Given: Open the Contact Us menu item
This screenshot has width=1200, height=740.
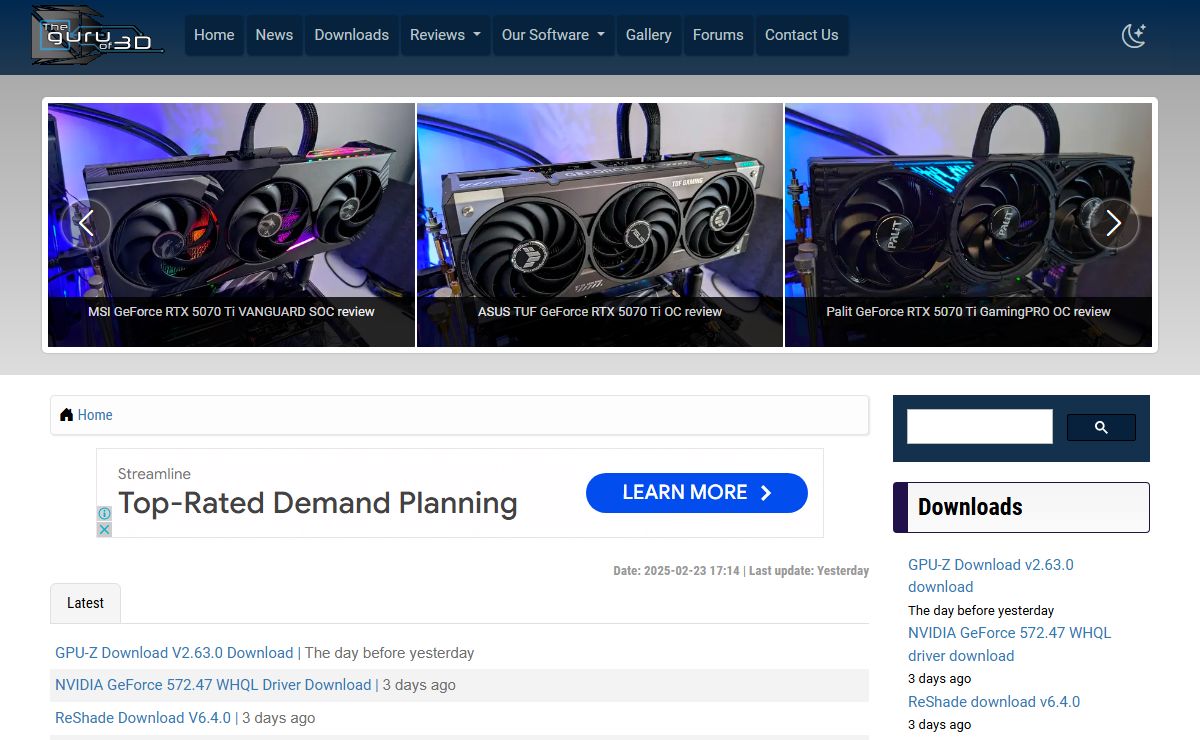Looking at the screenshot, I should point(801,35).
